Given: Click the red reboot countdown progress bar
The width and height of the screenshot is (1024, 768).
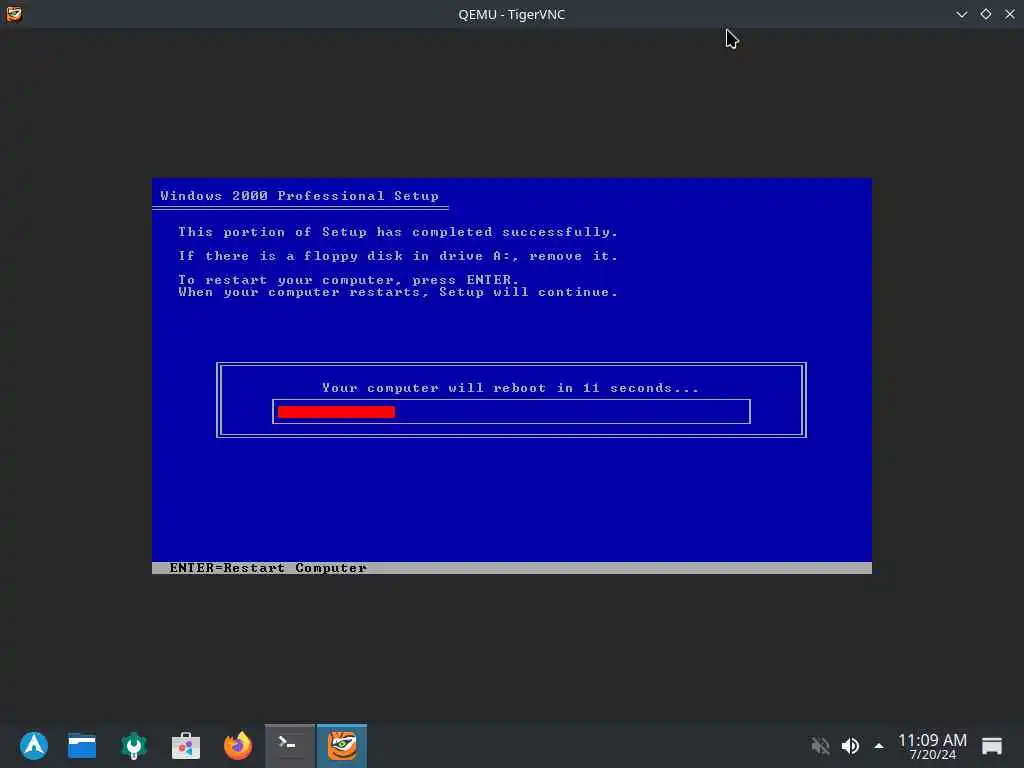Looking at the screenshot, I should [336, 411].
